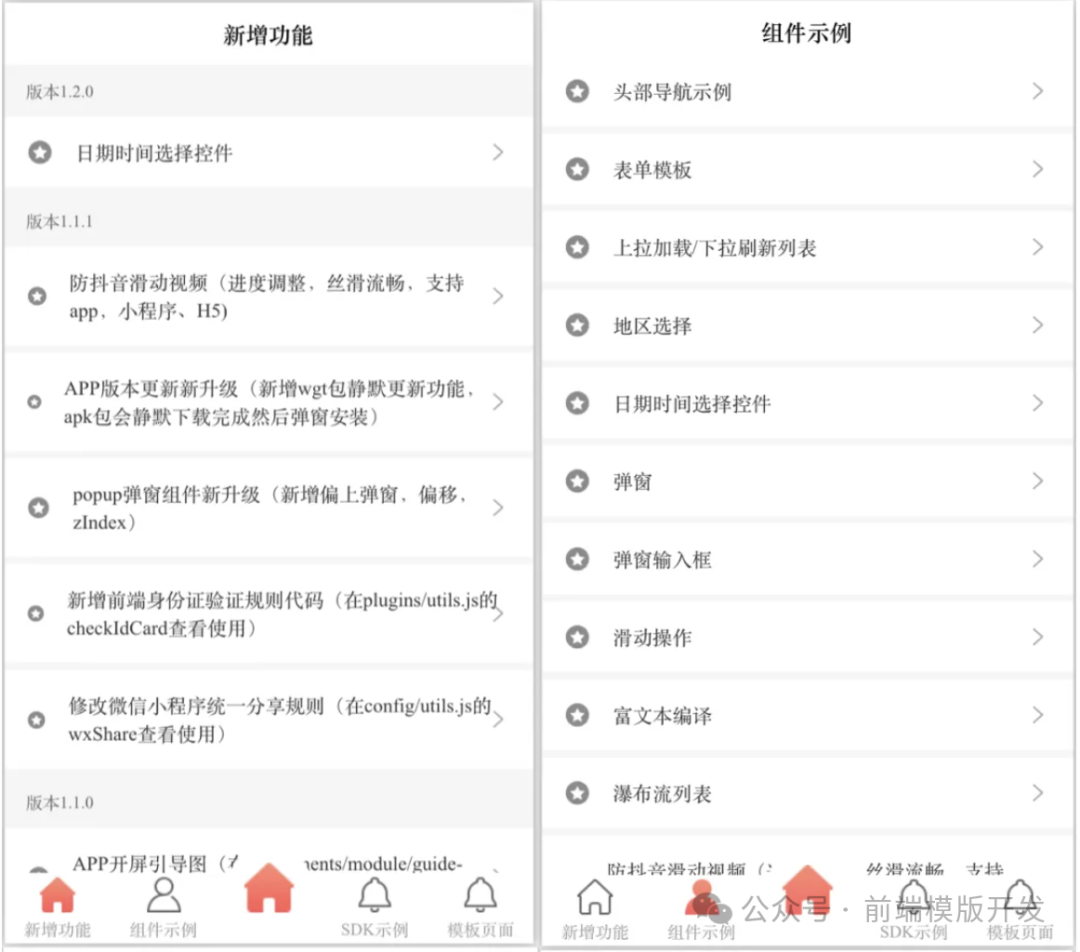The height and width of the screenshot is (952, 1080).
Task: Open 头部导航示例 component
Action: coord(807,91)
